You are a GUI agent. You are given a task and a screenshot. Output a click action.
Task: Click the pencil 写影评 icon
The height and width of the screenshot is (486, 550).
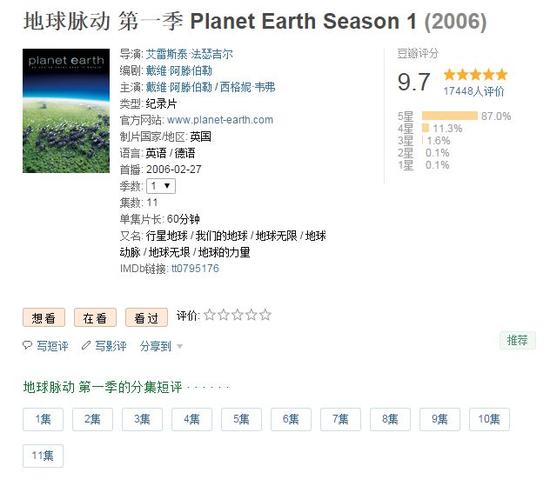click(86, 345)
